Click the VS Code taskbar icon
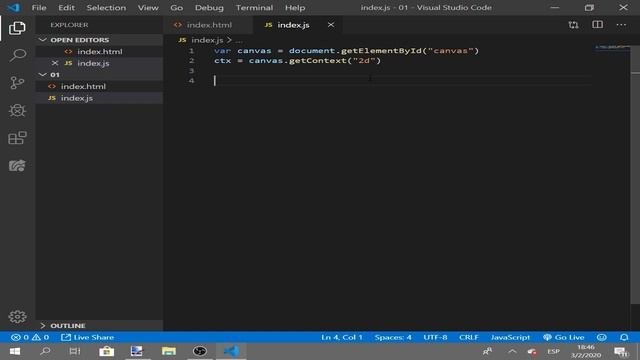Viewport: 640px width, 360px height. coord(231,351)
